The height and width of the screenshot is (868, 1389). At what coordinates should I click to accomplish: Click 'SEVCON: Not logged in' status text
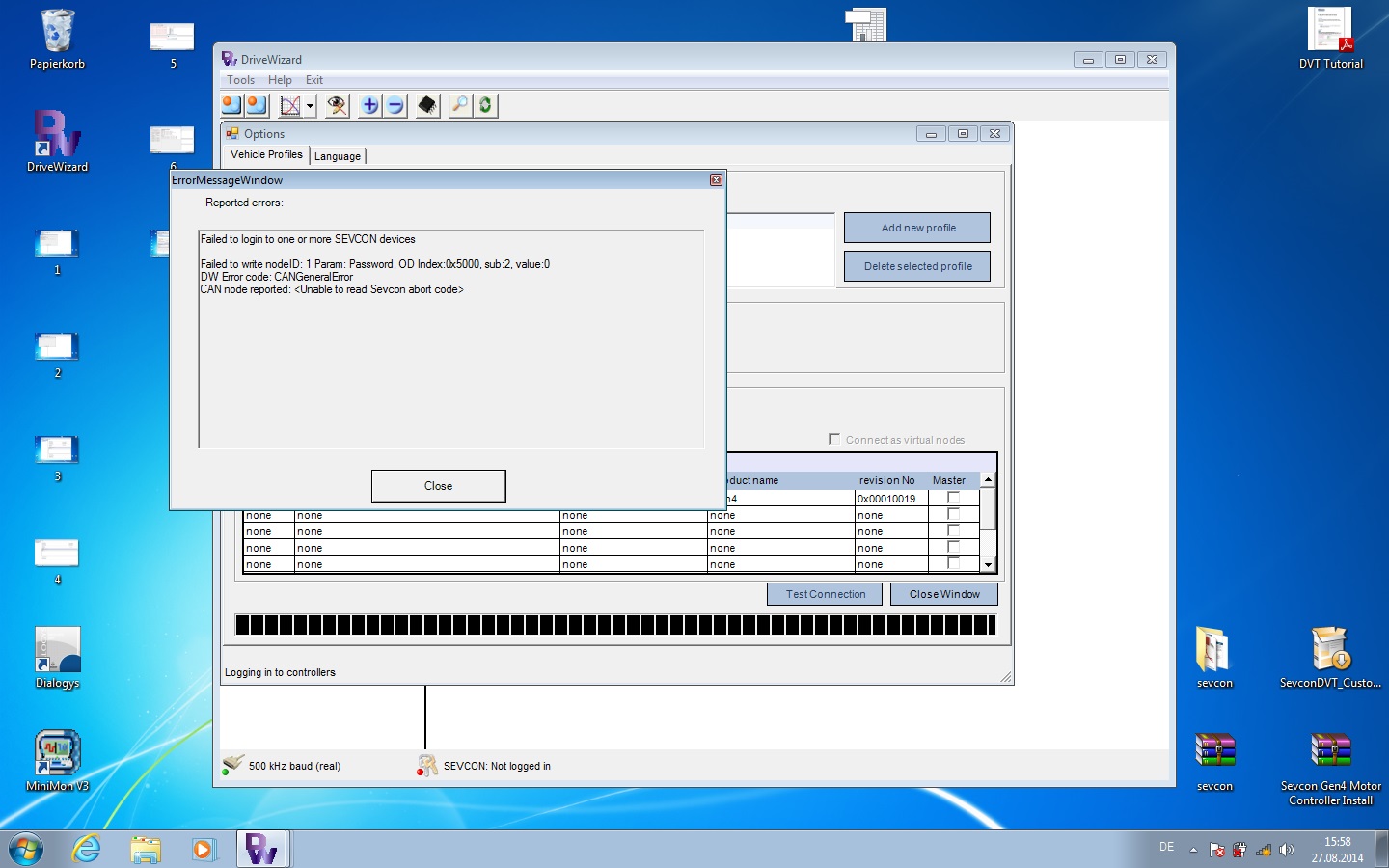497,766
